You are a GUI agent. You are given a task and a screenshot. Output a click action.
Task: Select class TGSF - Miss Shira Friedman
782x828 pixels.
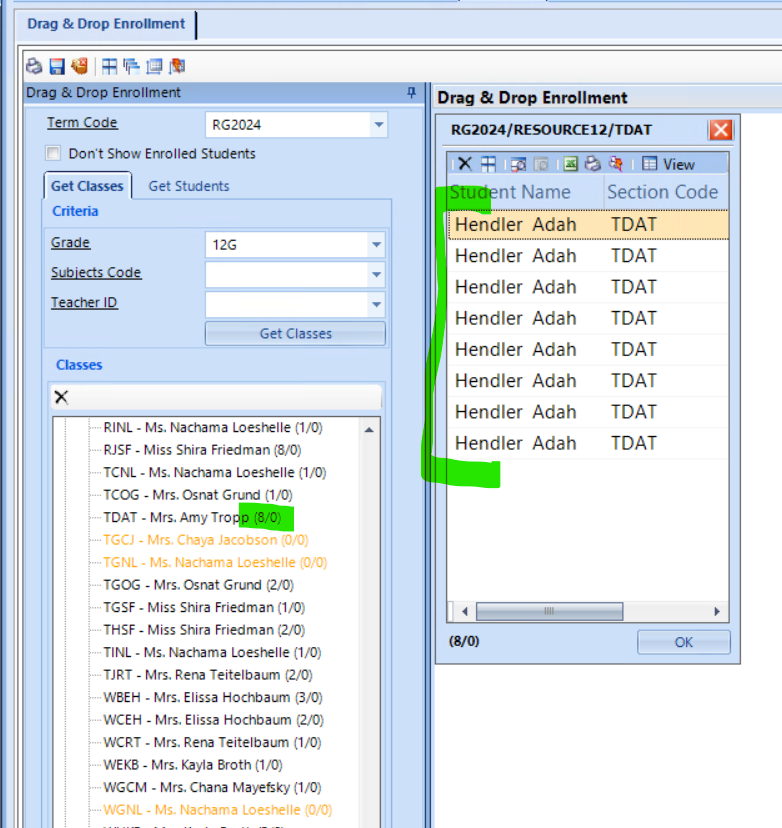pos(204,607)
